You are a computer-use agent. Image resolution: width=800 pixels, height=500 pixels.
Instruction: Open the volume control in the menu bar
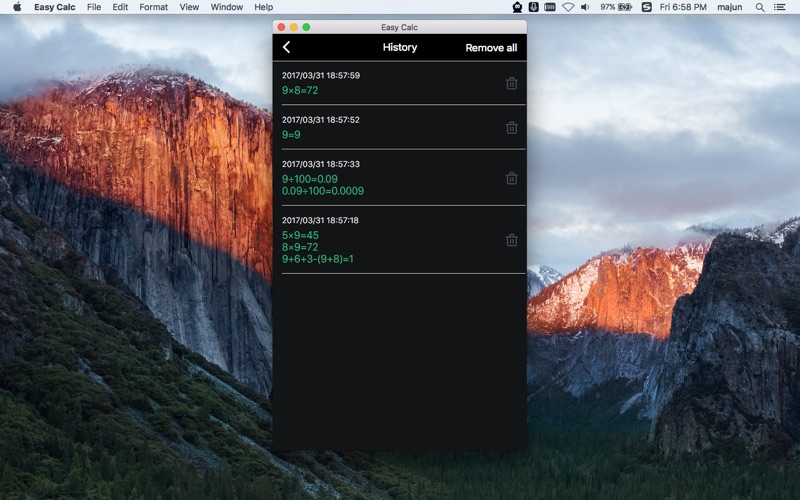(585, 7)
